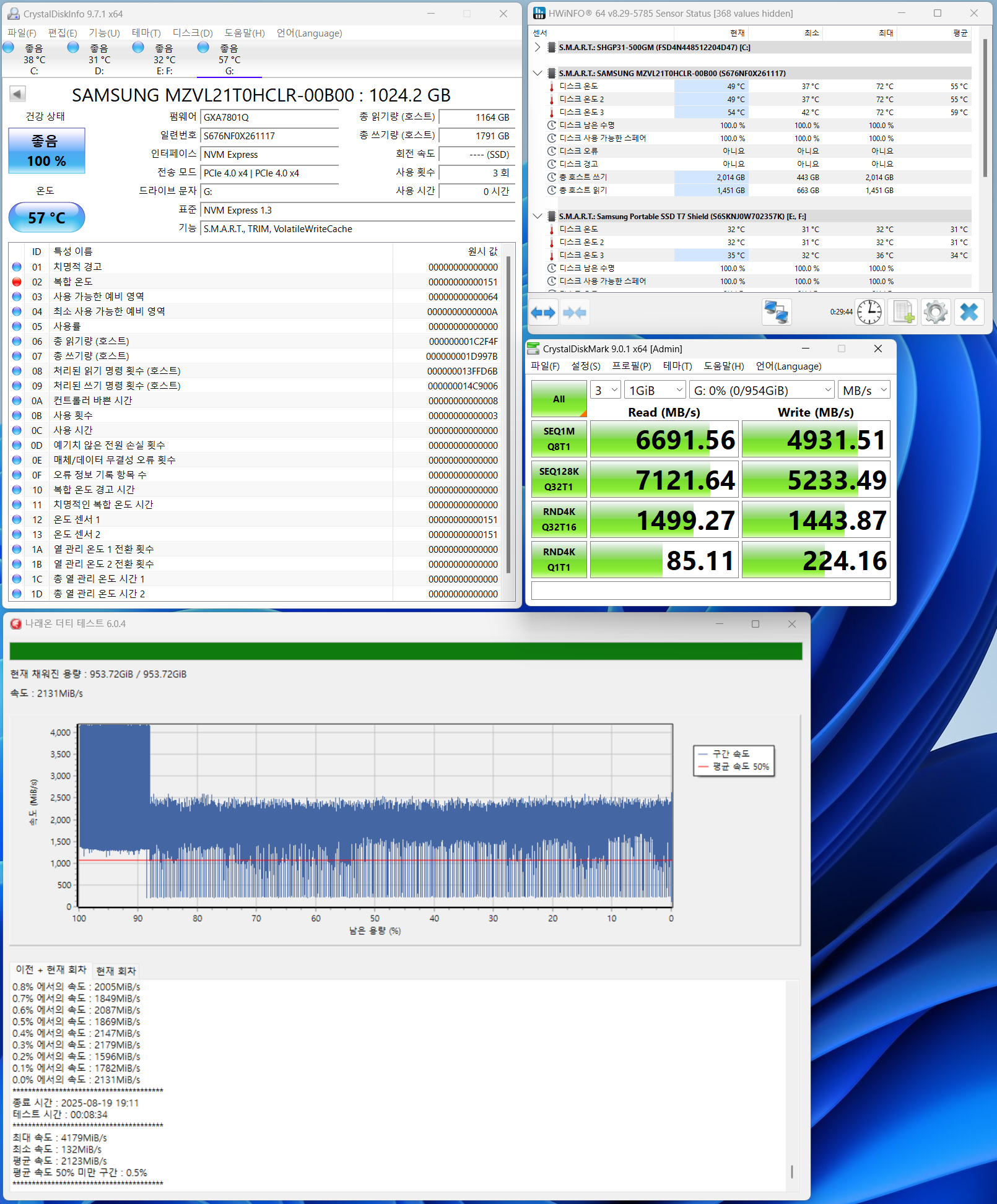The image size is (997, 1204).
Task: Open the 1GiB test size dropdown
Action: tap(655, 391)
